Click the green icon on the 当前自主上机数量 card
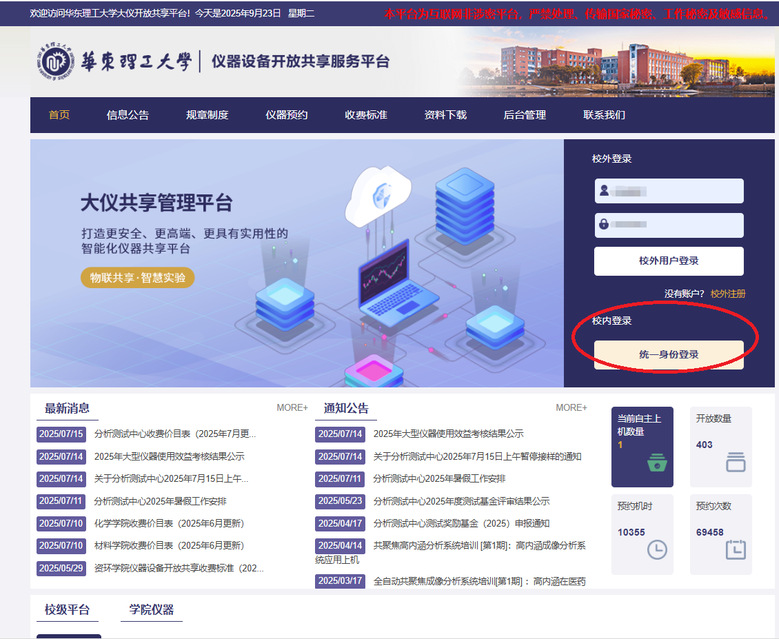This screenshot has height=639, width=779. click(x=656, y=462)
